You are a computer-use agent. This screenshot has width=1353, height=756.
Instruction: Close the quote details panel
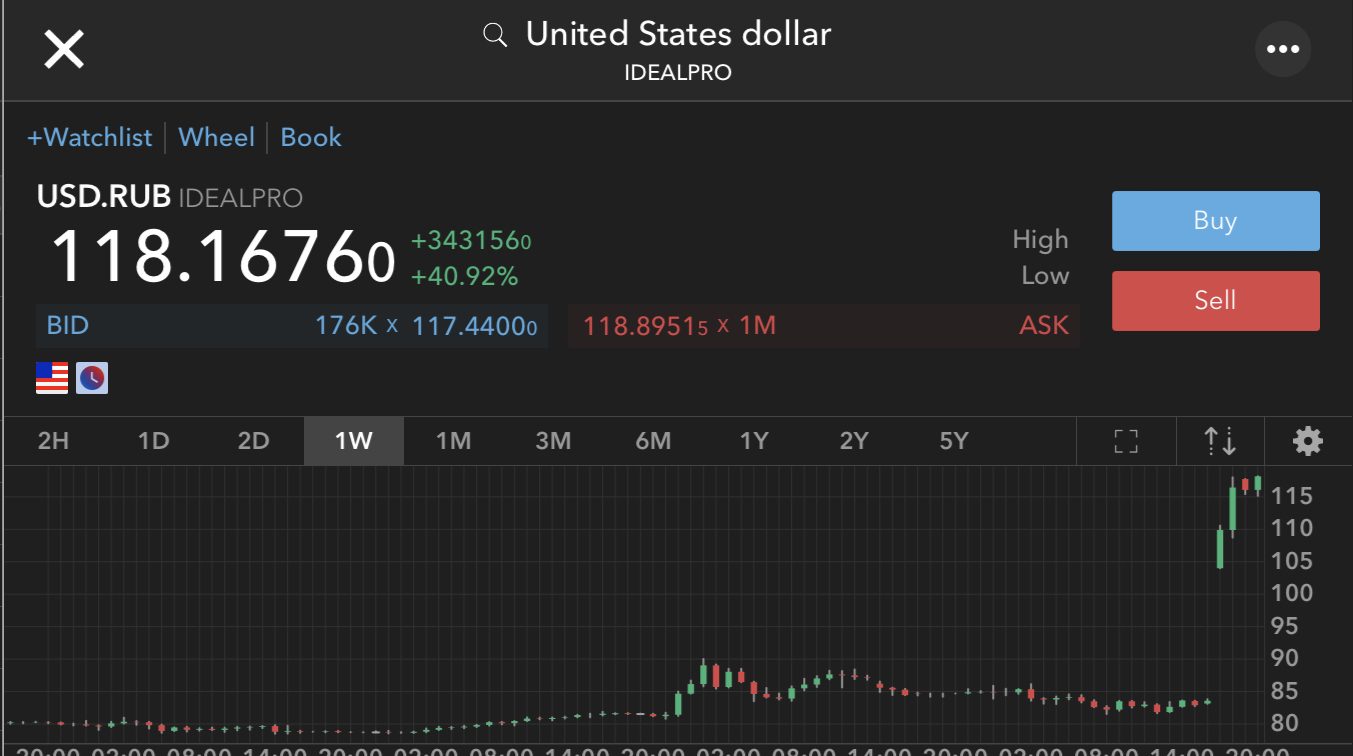click(x=64, y=49)
